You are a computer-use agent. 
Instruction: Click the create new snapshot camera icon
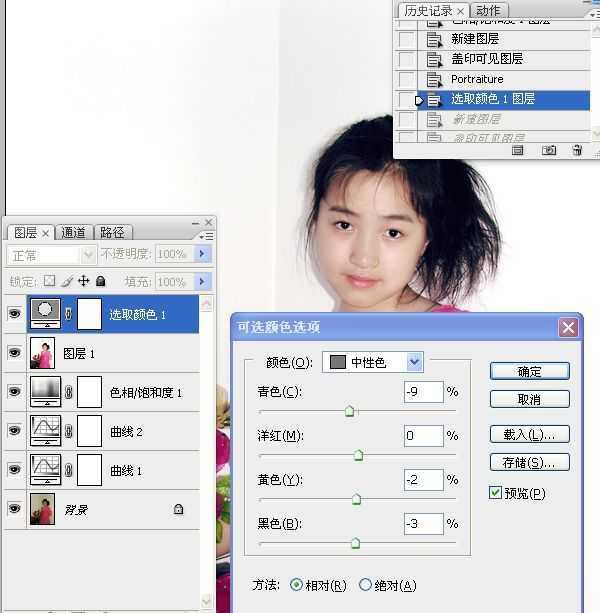[548, 150]
